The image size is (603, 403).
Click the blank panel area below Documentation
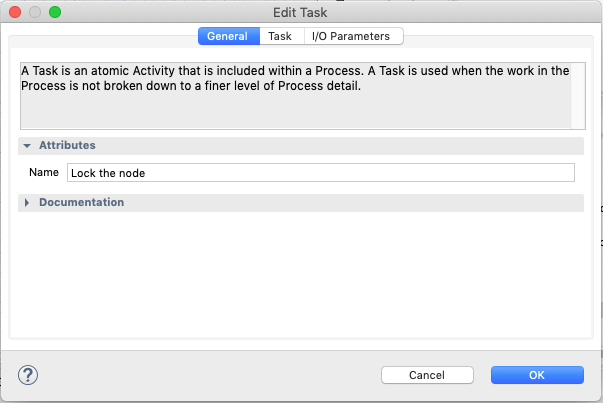point(301,275)
